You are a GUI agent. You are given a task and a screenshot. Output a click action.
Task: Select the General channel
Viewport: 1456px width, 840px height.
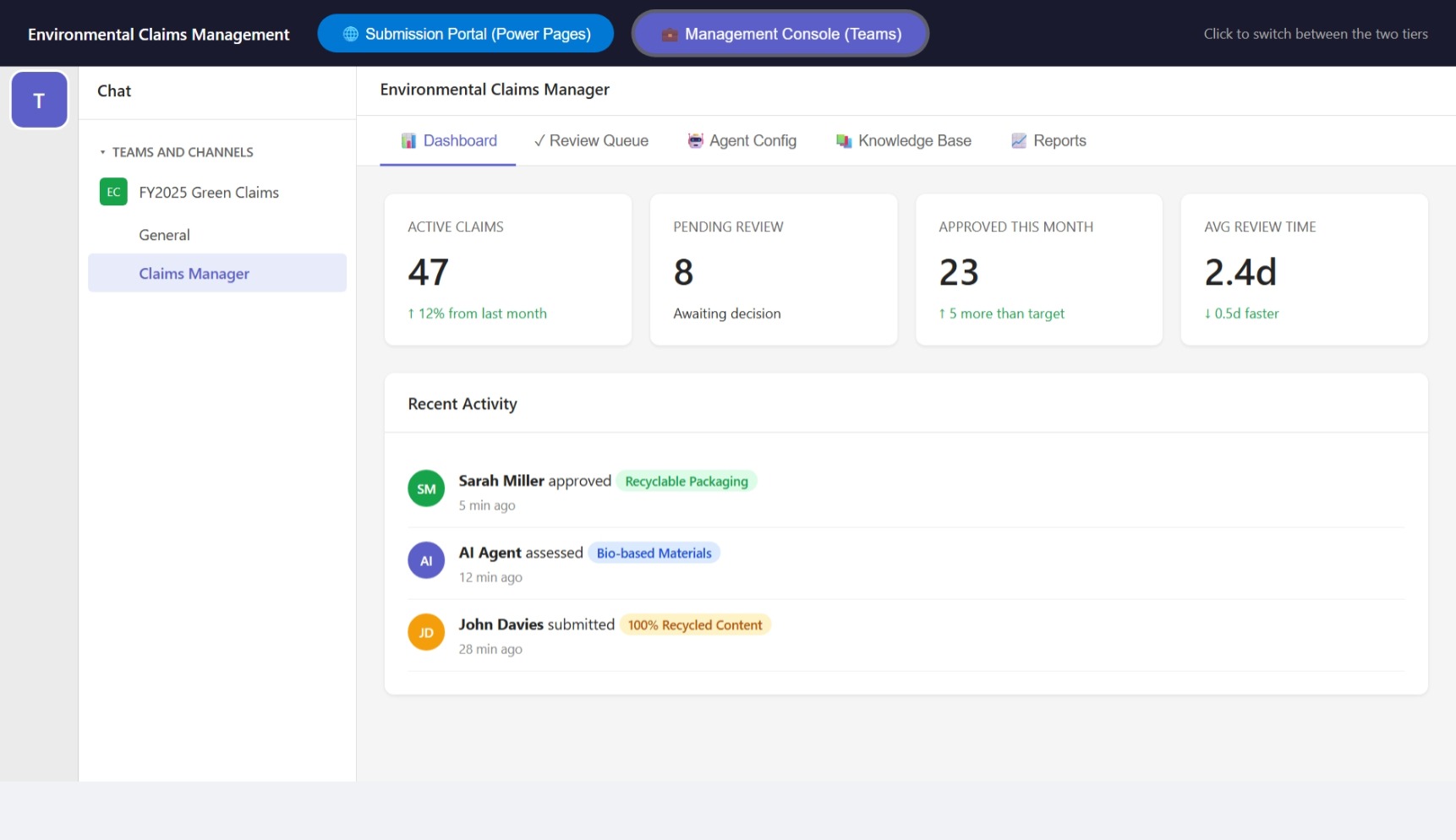(164, 234)
